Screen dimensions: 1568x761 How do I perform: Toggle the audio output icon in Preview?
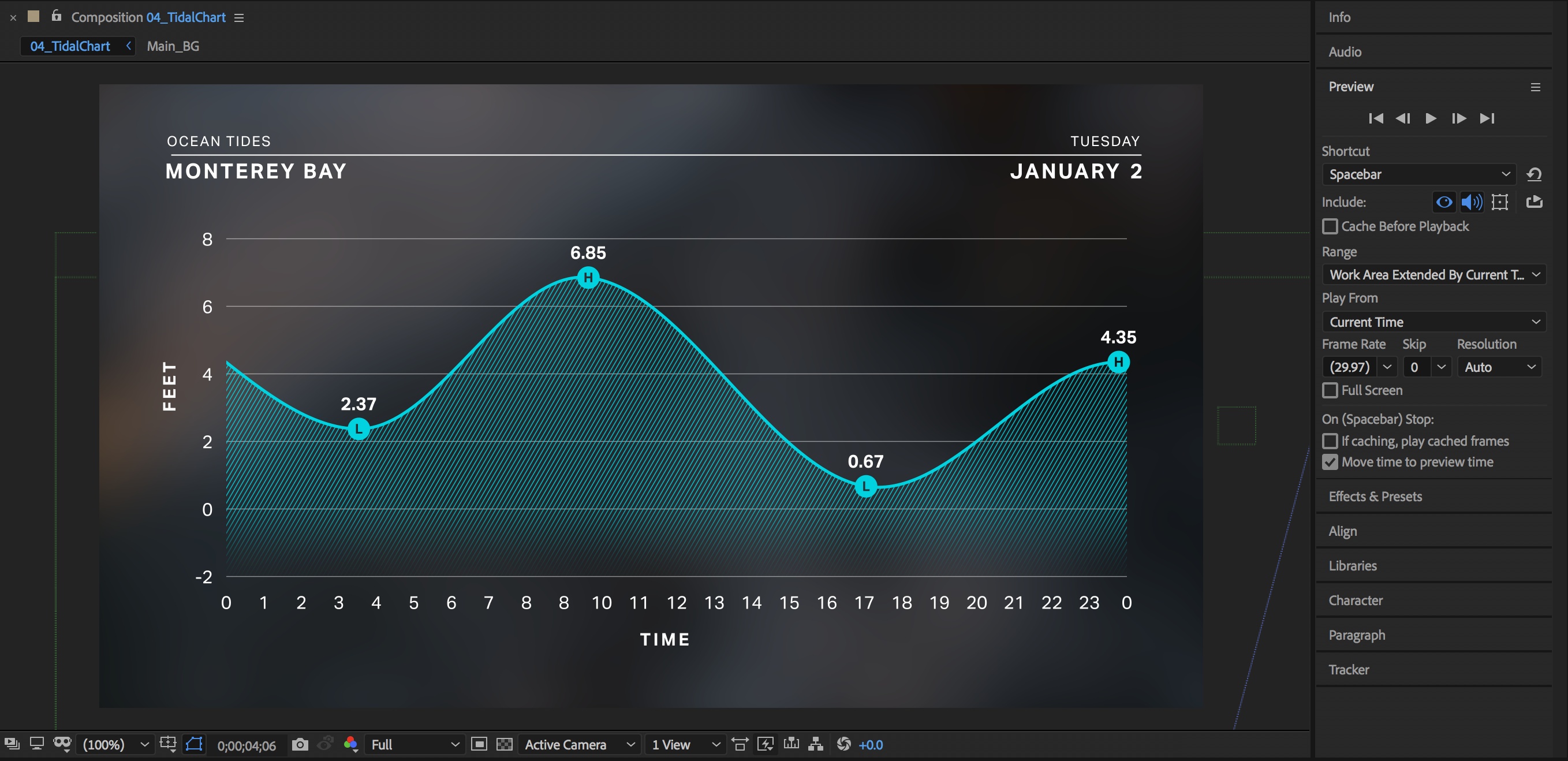tap(1471, 203)
